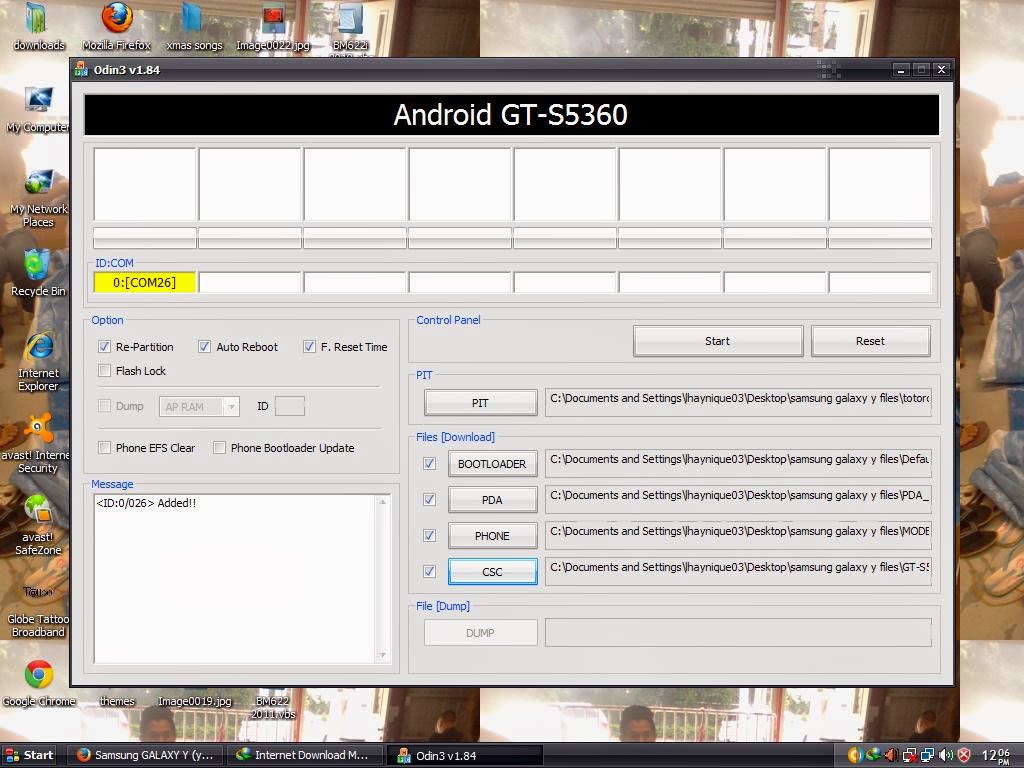Click the Start button in Control Panel
This screenshot has width=1024, height=768.
coord(718,341)
